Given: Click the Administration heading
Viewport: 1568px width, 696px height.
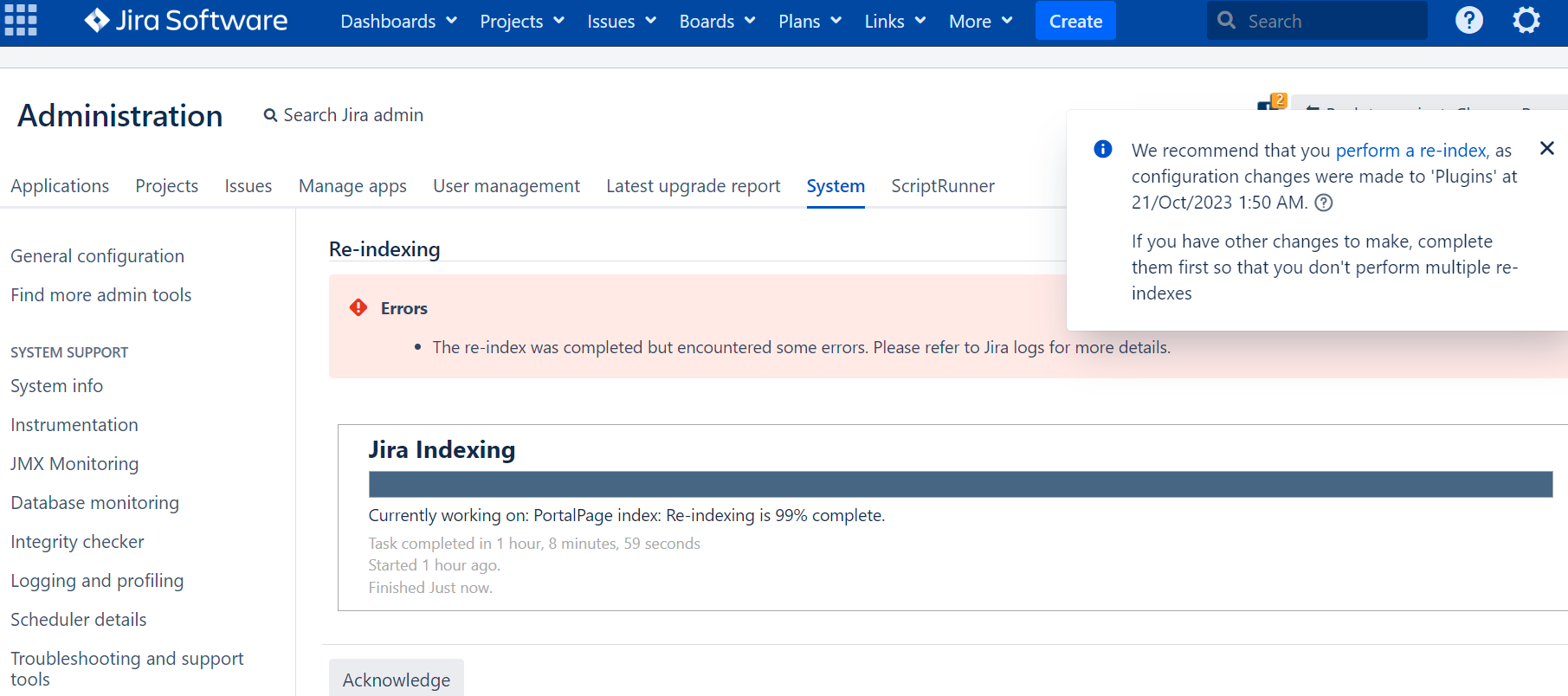Looking at the screenshot, I should 120,116.
